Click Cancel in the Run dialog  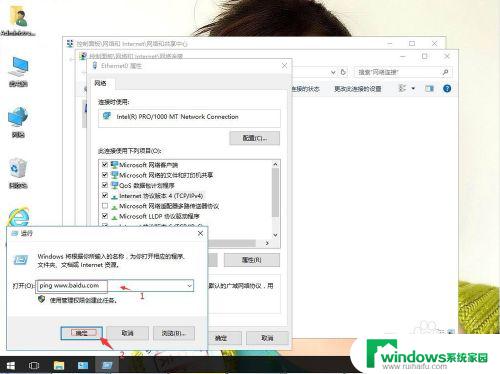[x=128, y=333]
